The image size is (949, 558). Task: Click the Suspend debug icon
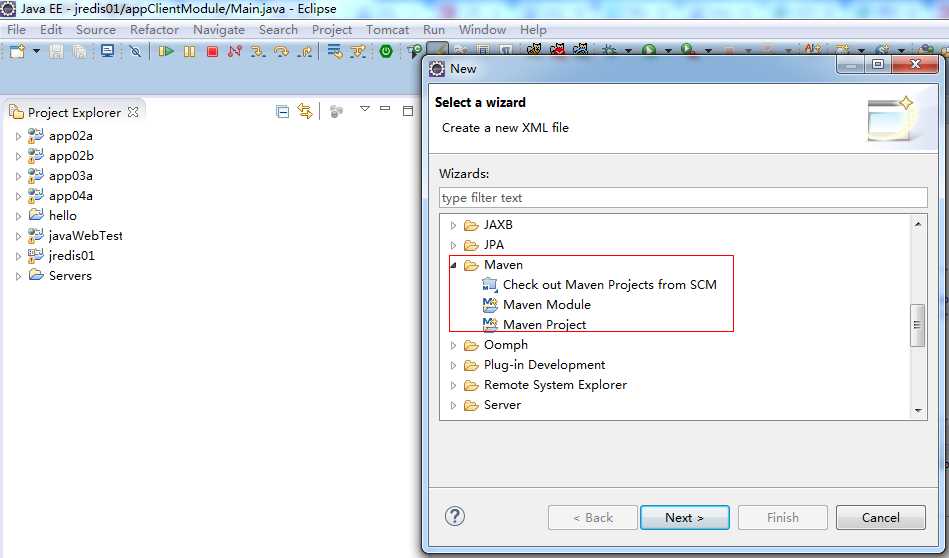point(189,51)
